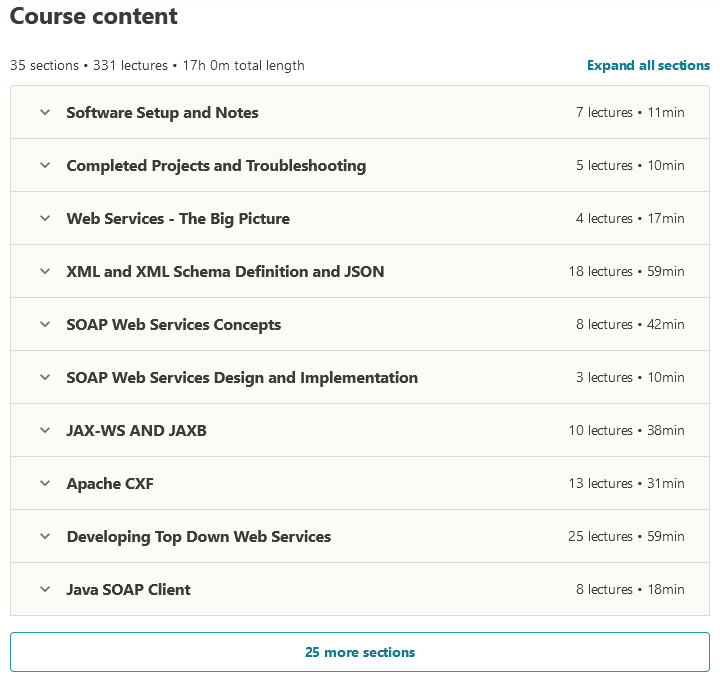Open the Software Setup and Notes title

162,112
